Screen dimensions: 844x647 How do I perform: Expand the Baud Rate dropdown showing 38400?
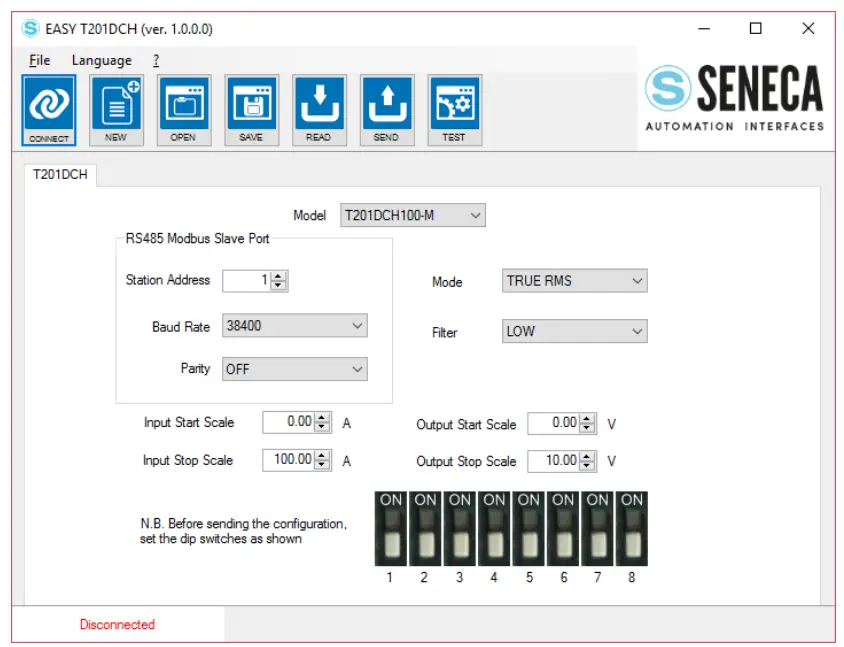(357, 326)
